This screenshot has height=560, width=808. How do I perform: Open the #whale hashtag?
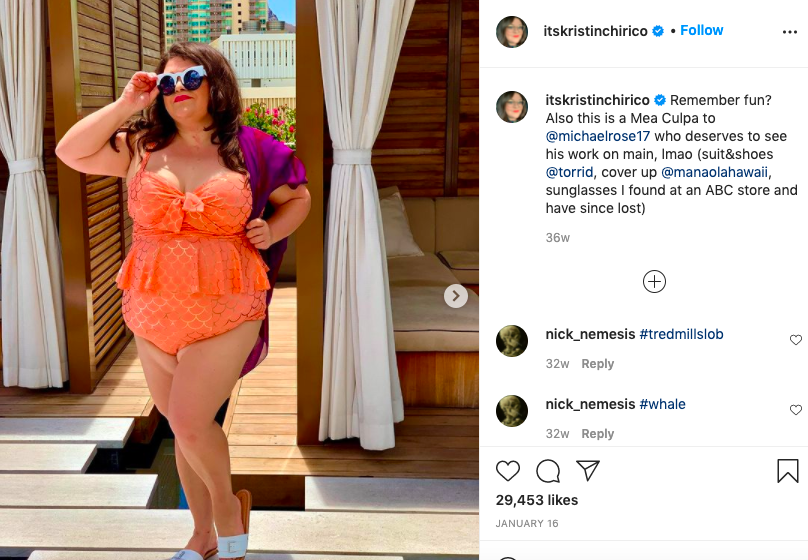[662, 404]
